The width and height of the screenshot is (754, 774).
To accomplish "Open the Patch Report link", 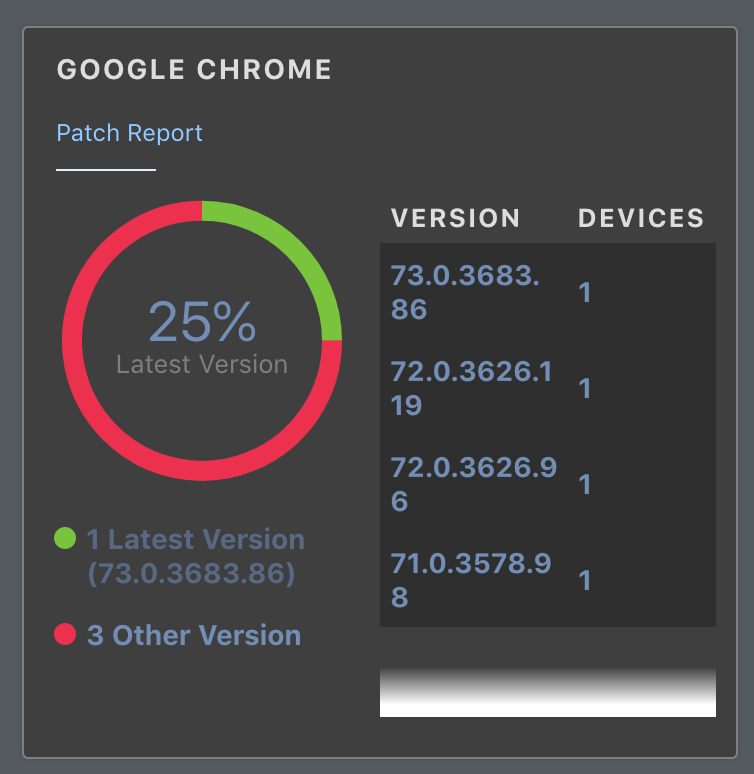I will click(129, 133).
